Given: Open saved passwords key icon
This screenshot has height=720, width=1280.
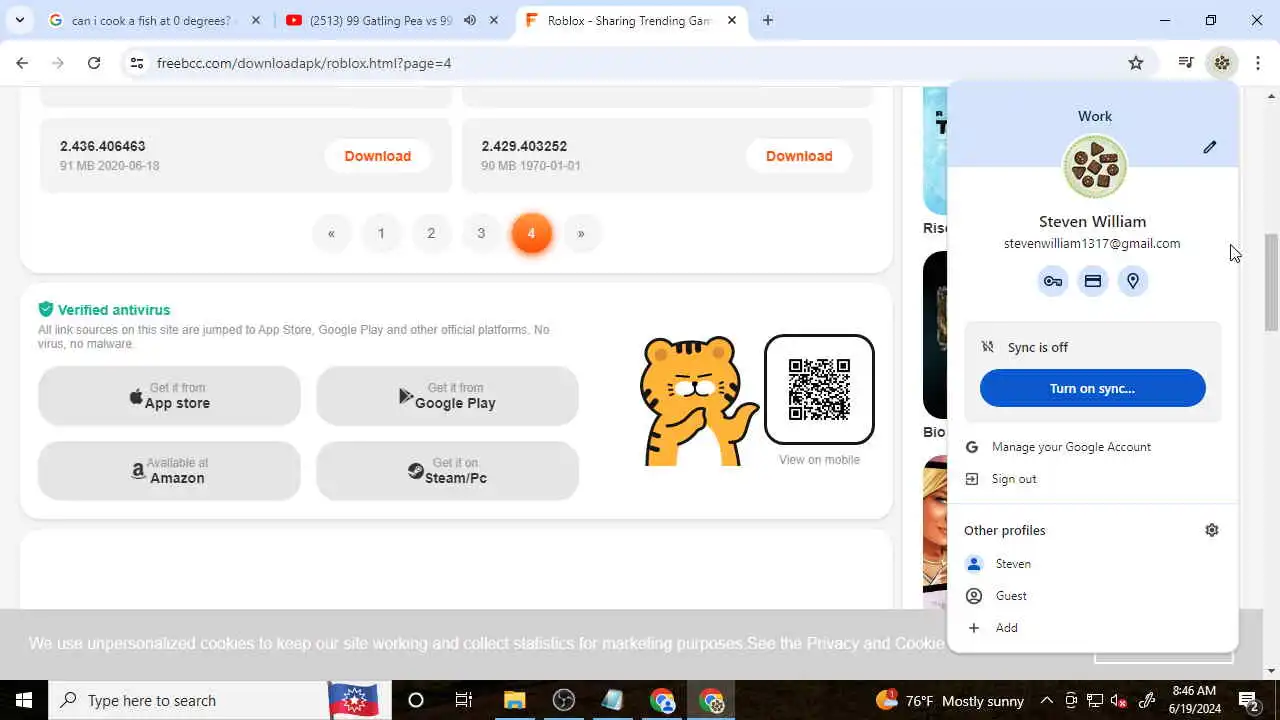Looking at the screenshot, I should (1053, 282).
